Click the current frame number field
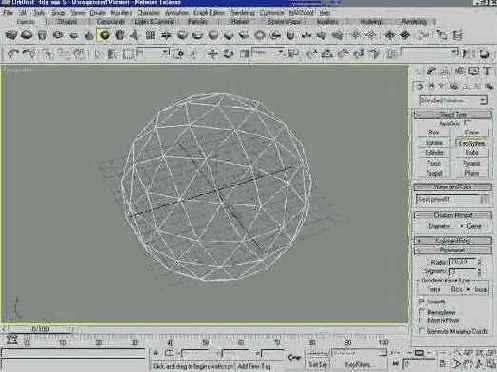Image resolution: width=497 pixels, height=372 pixels. coord(419,364)
